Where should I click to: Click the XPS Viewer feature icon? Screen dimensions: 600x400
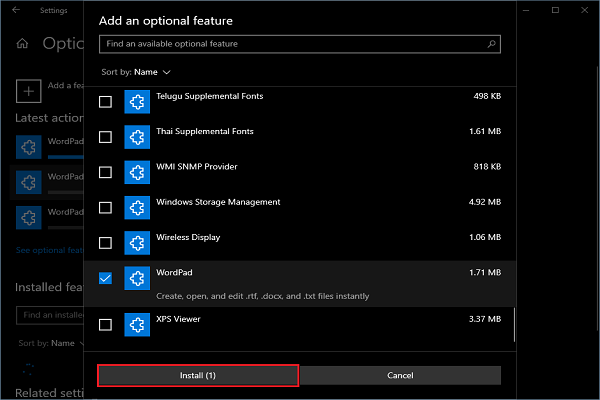[137, 325]
